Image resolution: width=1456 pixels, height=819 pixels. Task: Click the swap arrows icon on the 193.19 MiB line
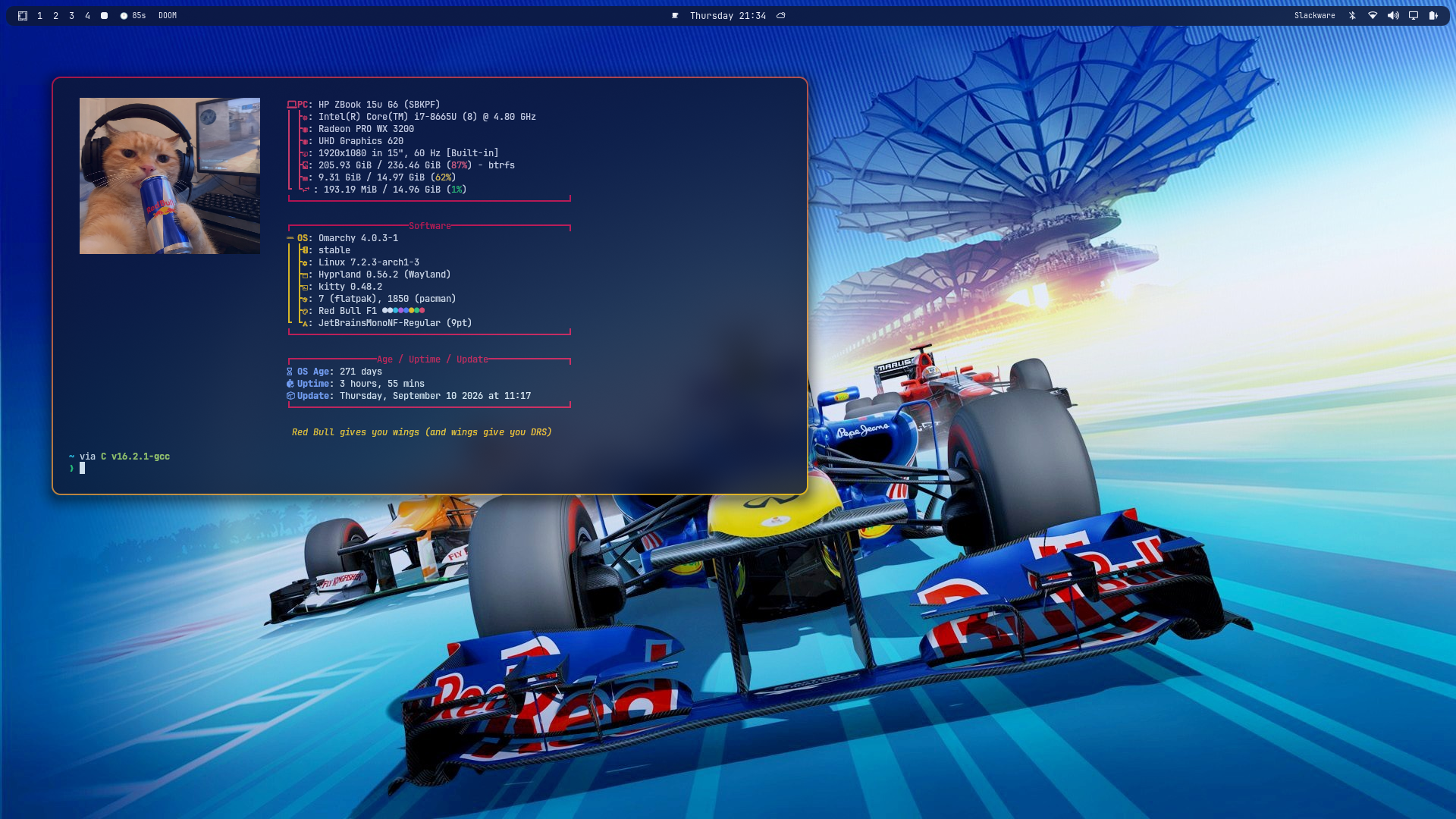coord(306,190)
